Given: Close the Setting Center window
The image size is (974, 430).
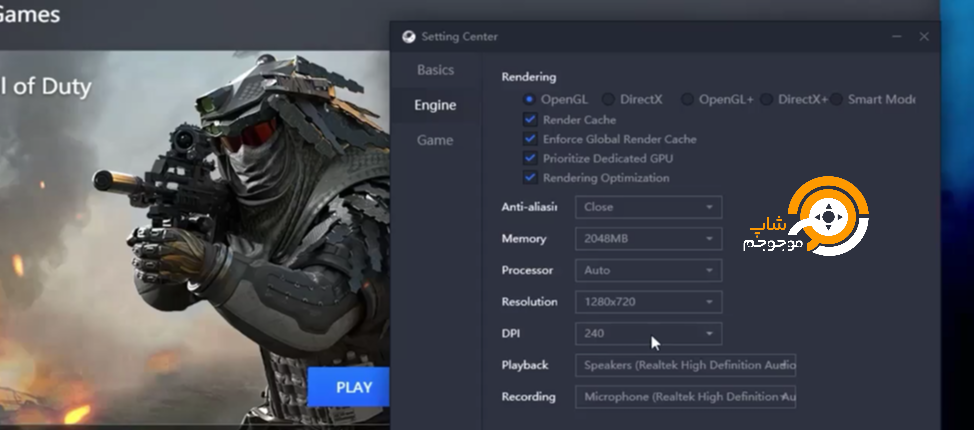Looking at the screenshot, I should click(x=924, y=37).
